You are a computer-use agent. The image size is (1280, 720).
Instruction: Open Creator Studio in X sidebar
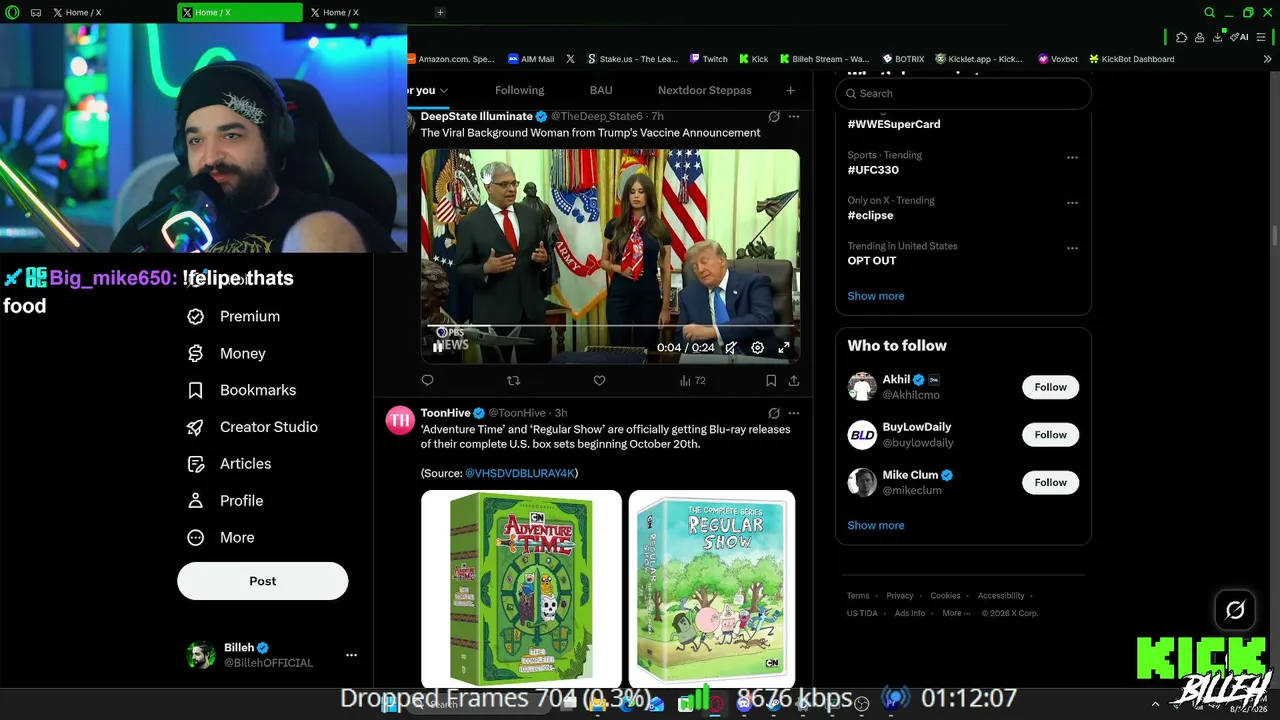(x=253, y=427)
